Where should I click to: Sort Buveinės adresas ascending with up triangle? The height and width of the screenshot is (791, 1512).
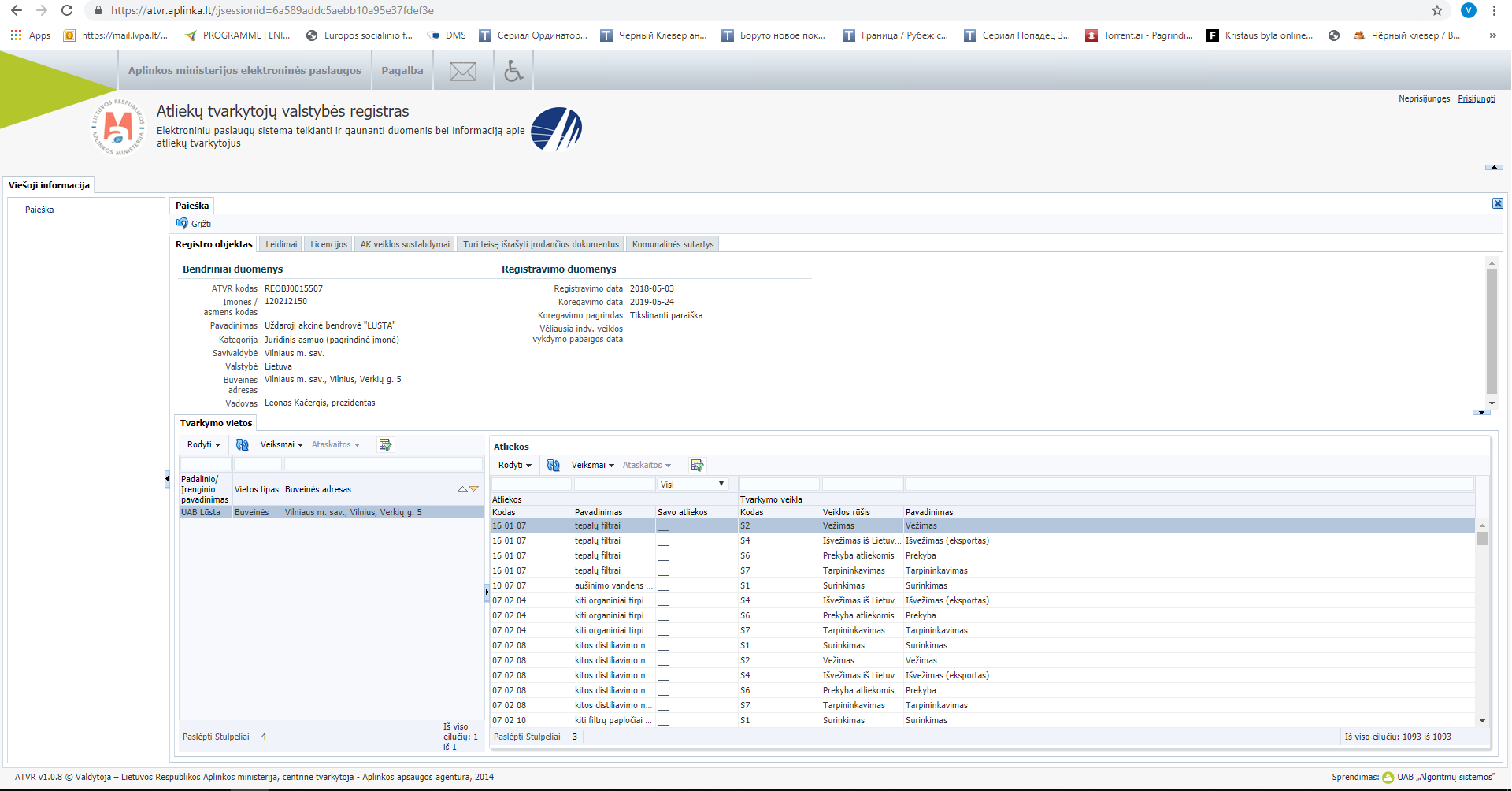pos(462,489)
